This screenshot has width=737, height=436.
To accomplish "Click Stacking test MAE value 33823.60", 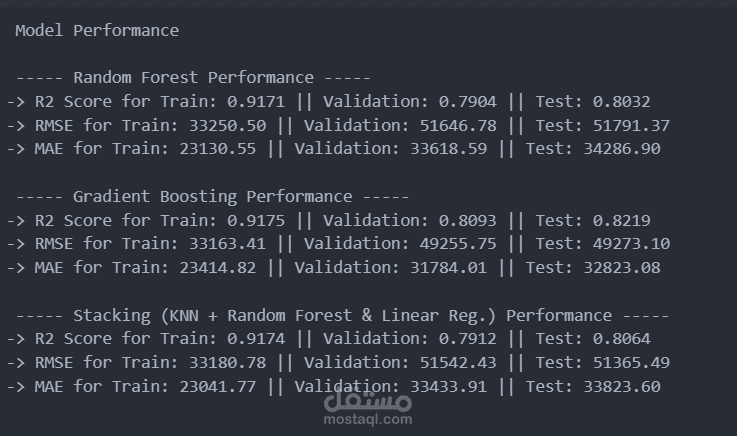I will pyautogui.click(x=622, y=387).
